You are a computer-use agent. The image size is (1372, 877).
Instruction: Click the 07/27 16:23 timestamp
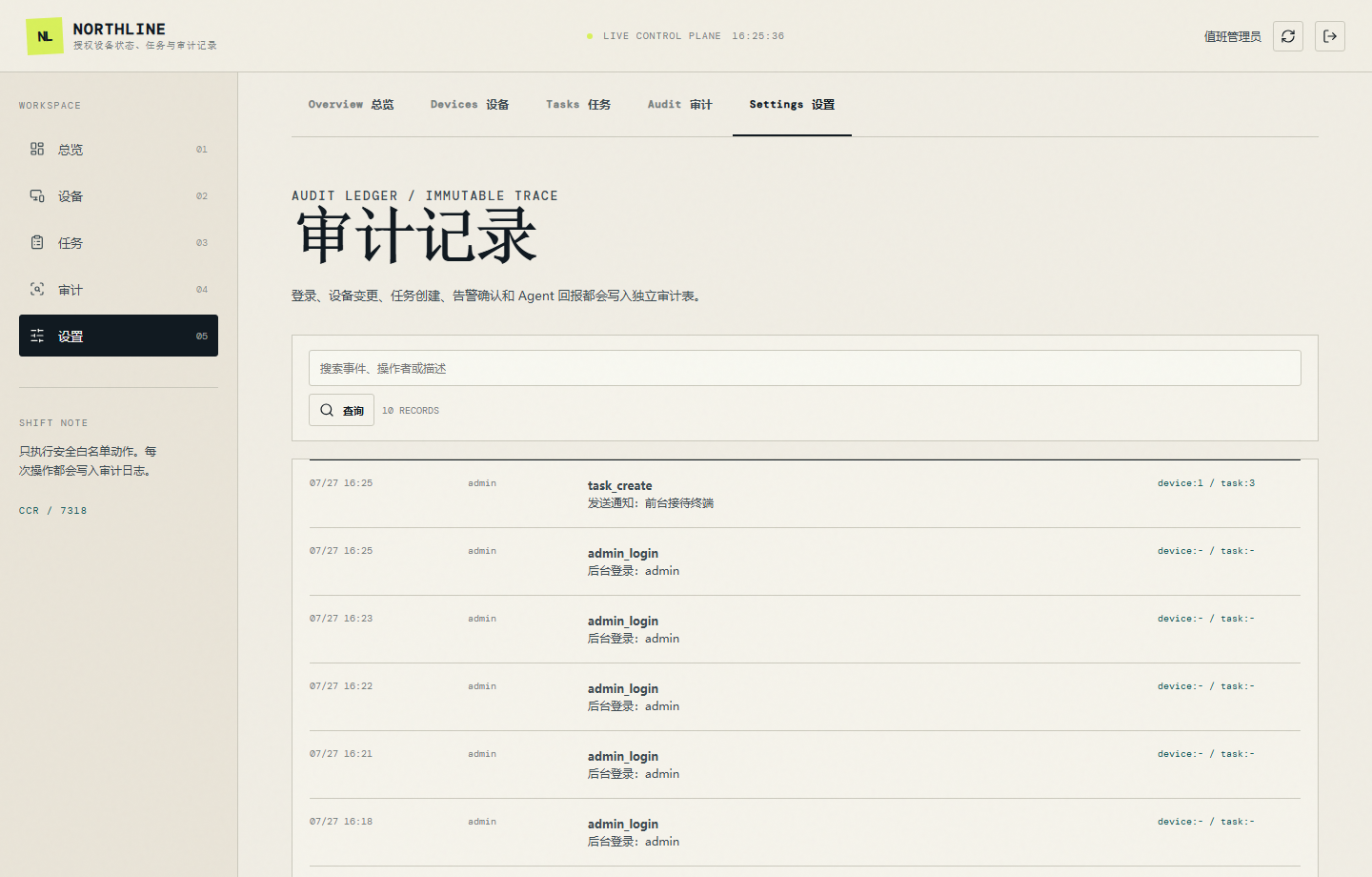tap(341, 619)
